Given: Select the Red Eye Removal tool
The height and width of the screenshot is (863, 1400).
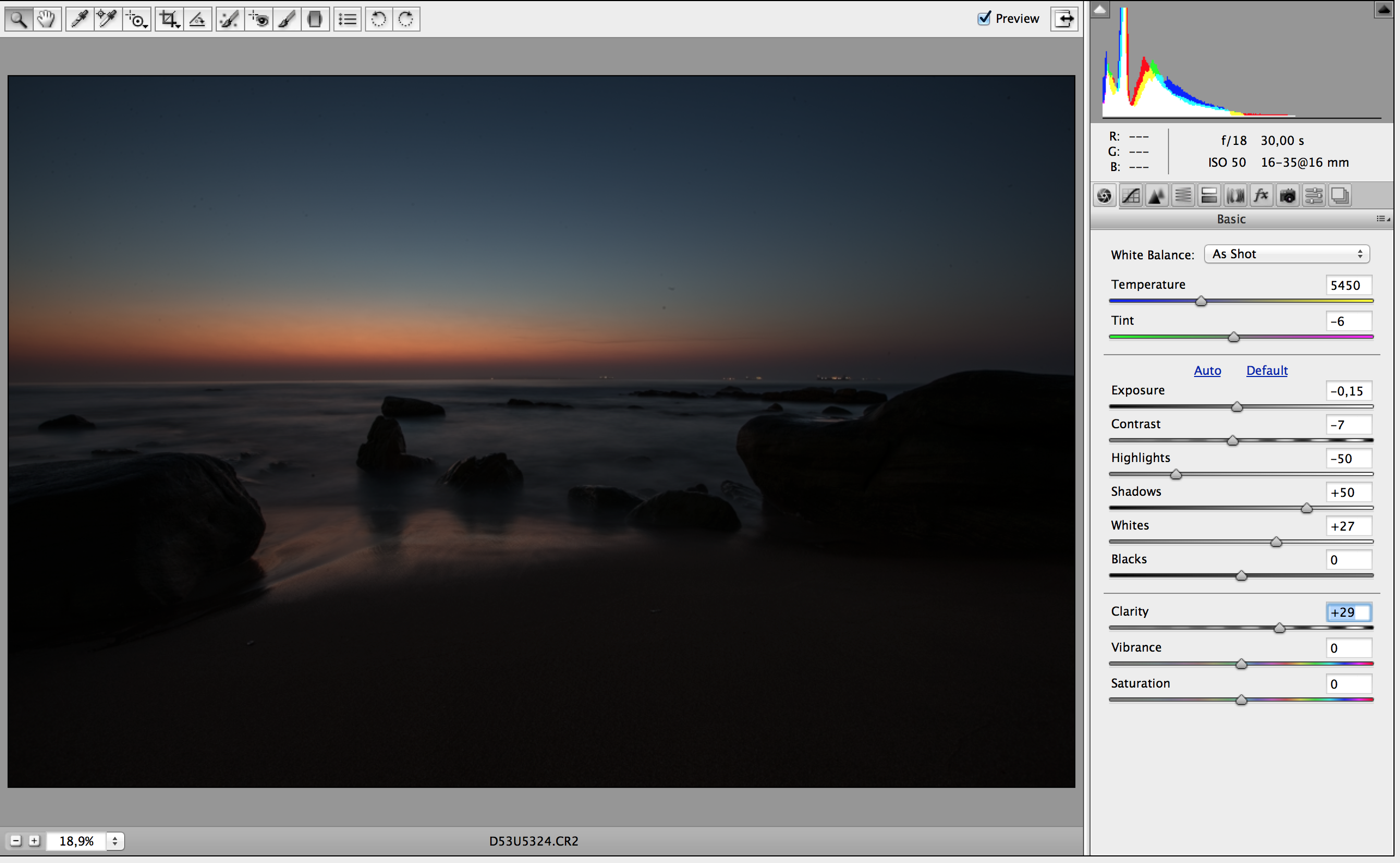Looking at the screenshot, I should click(x=259, y=20).
